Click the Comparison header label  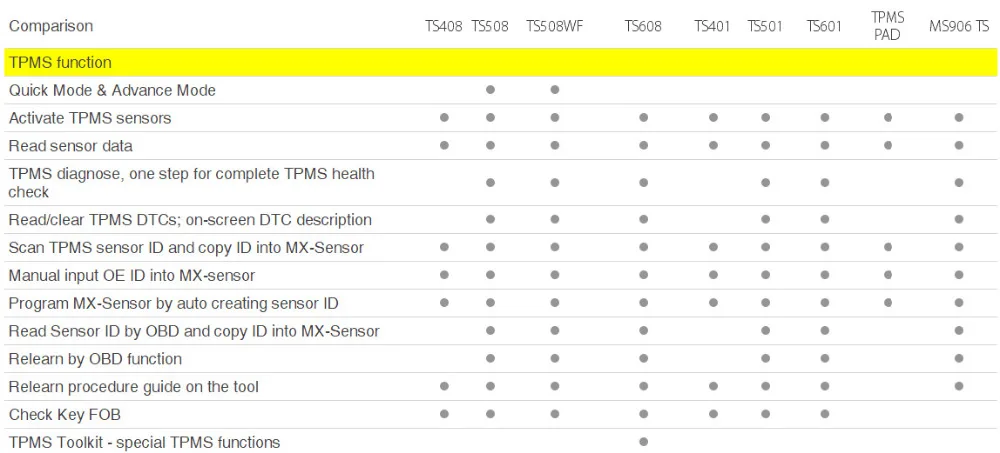(x=51, y=26)
